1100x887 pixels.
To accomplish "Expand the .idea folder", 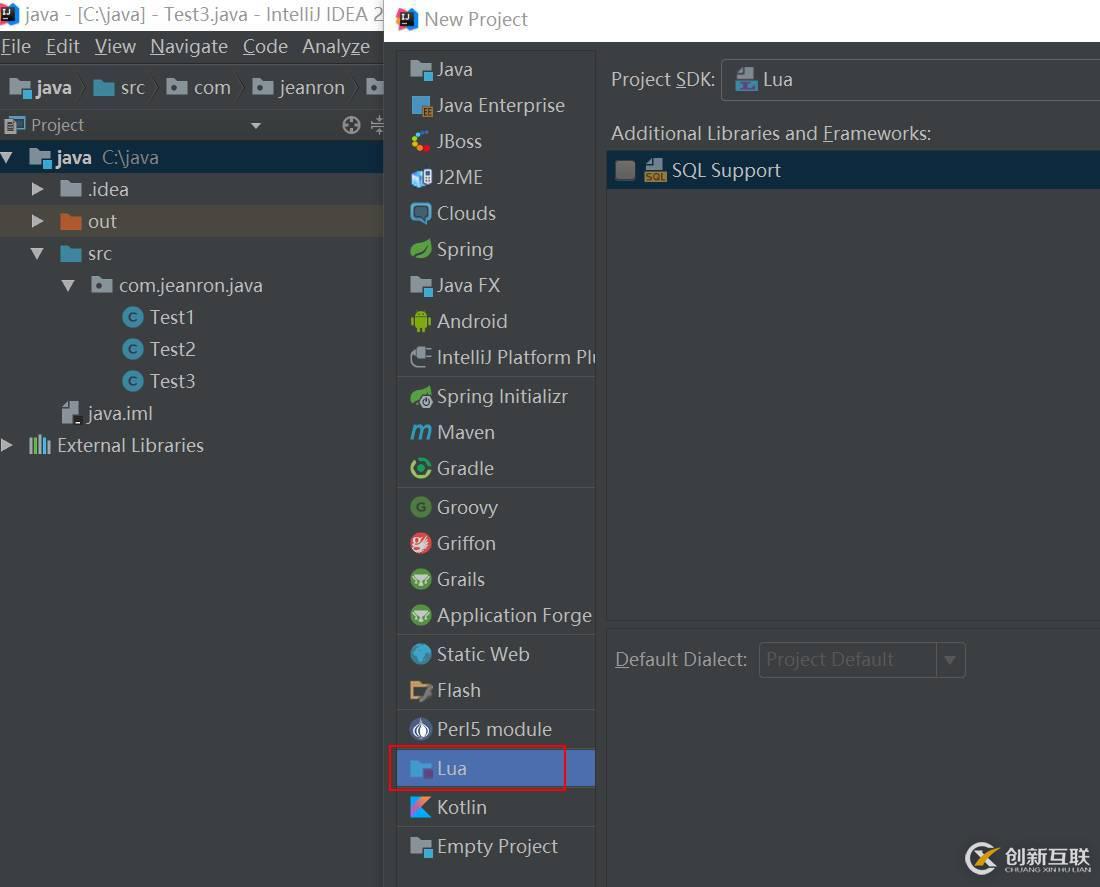I will 38,189.
